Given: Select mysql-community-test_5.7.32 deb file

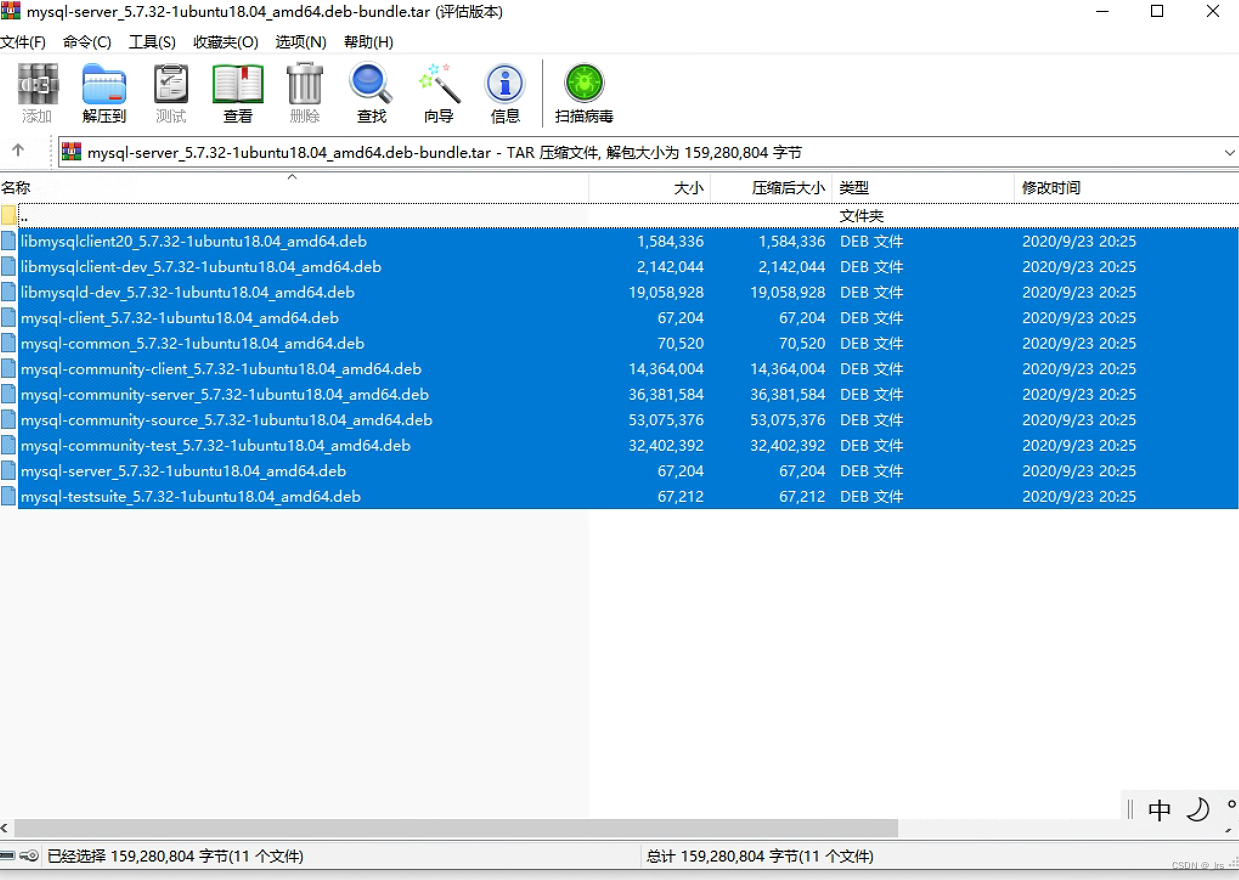Looking at the screenshot, I should click(216, 445).
